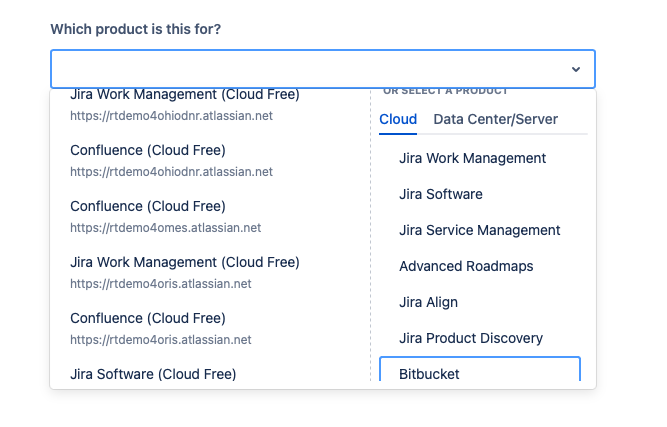Select Jira Software (Cloud Free) site entry
The width and height of the screenshot is (667, 427).
pyautogui.click(x=153, y=374)
